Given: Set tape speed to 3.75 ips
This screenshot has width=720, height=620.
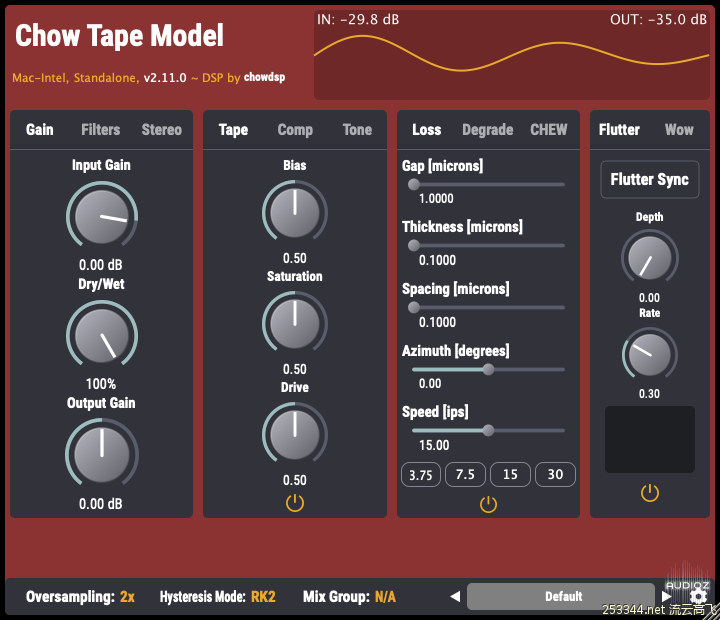Looking at the screenshot, I should [421, 474].
